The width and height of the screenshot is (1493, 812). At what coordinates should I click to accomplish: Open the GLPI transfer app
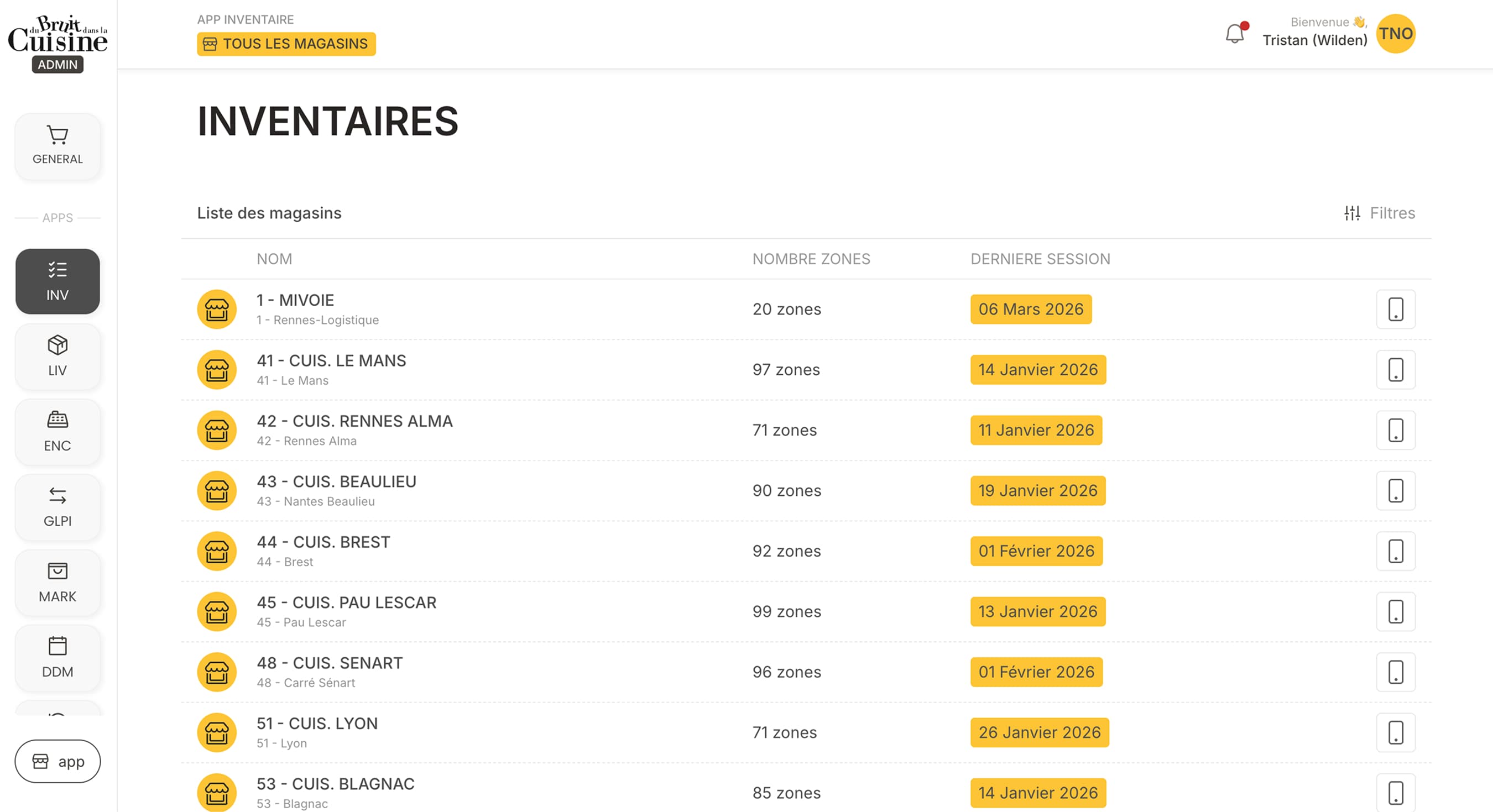click(58, 507)
